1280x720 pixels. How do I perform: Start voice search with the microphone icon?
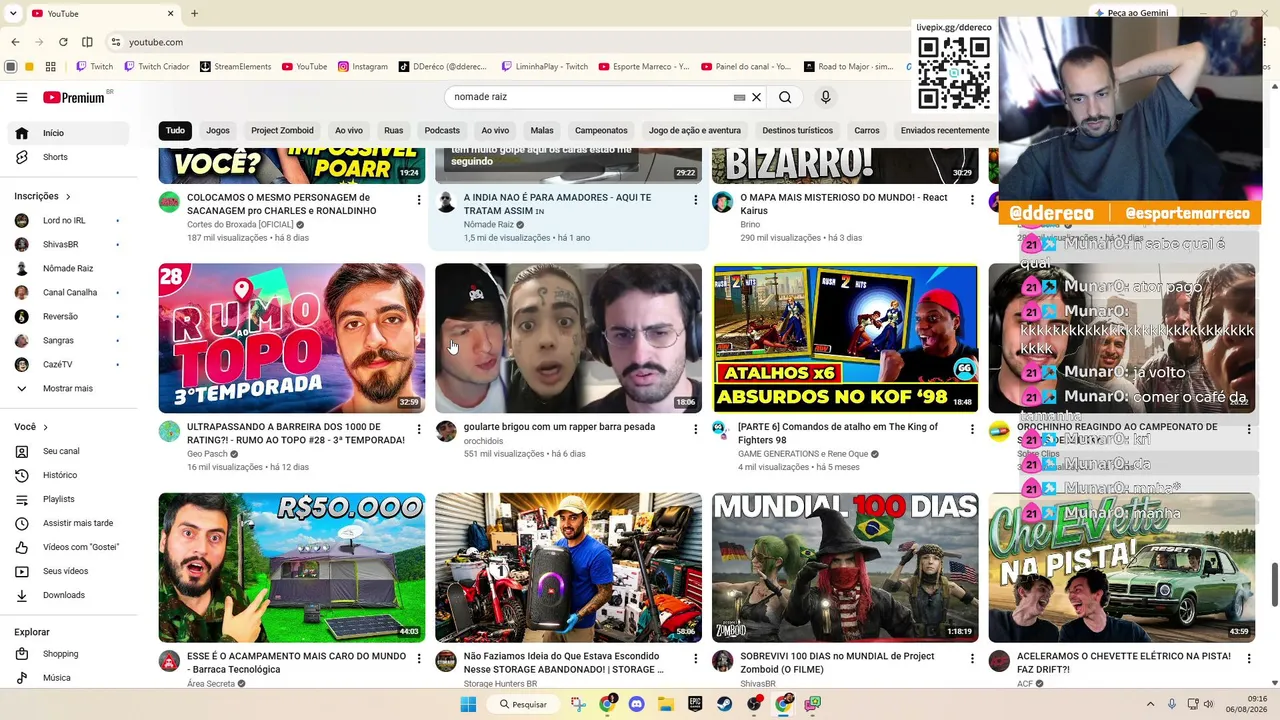[x=825, y=97]
